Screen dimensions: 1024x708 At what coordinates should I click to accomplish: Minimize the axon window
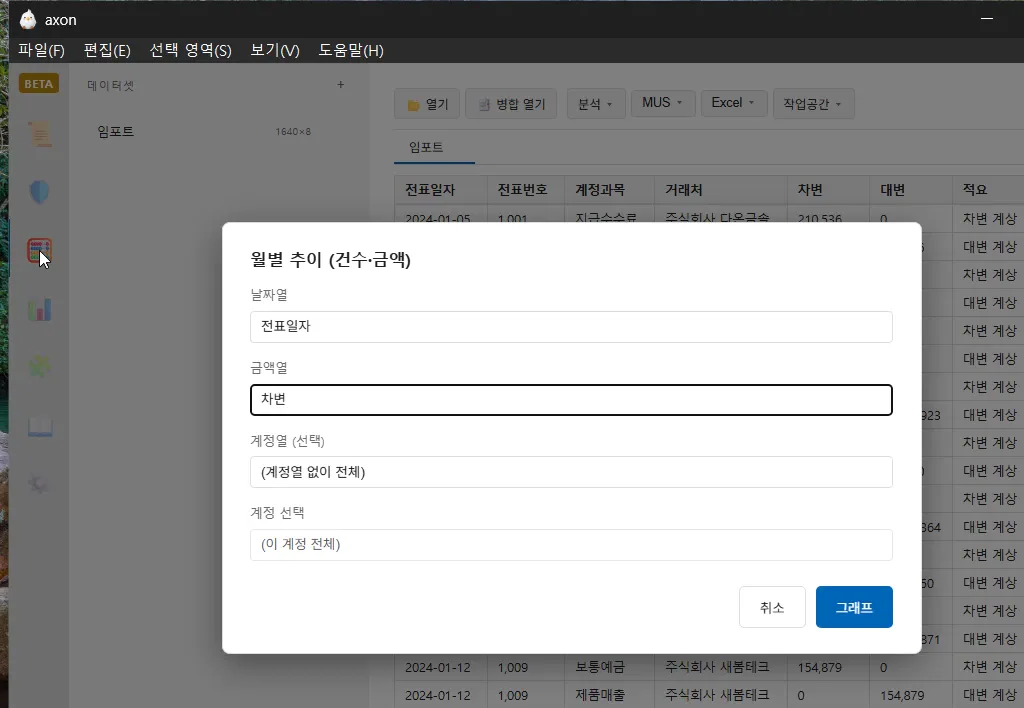click(x=987, y=19)
